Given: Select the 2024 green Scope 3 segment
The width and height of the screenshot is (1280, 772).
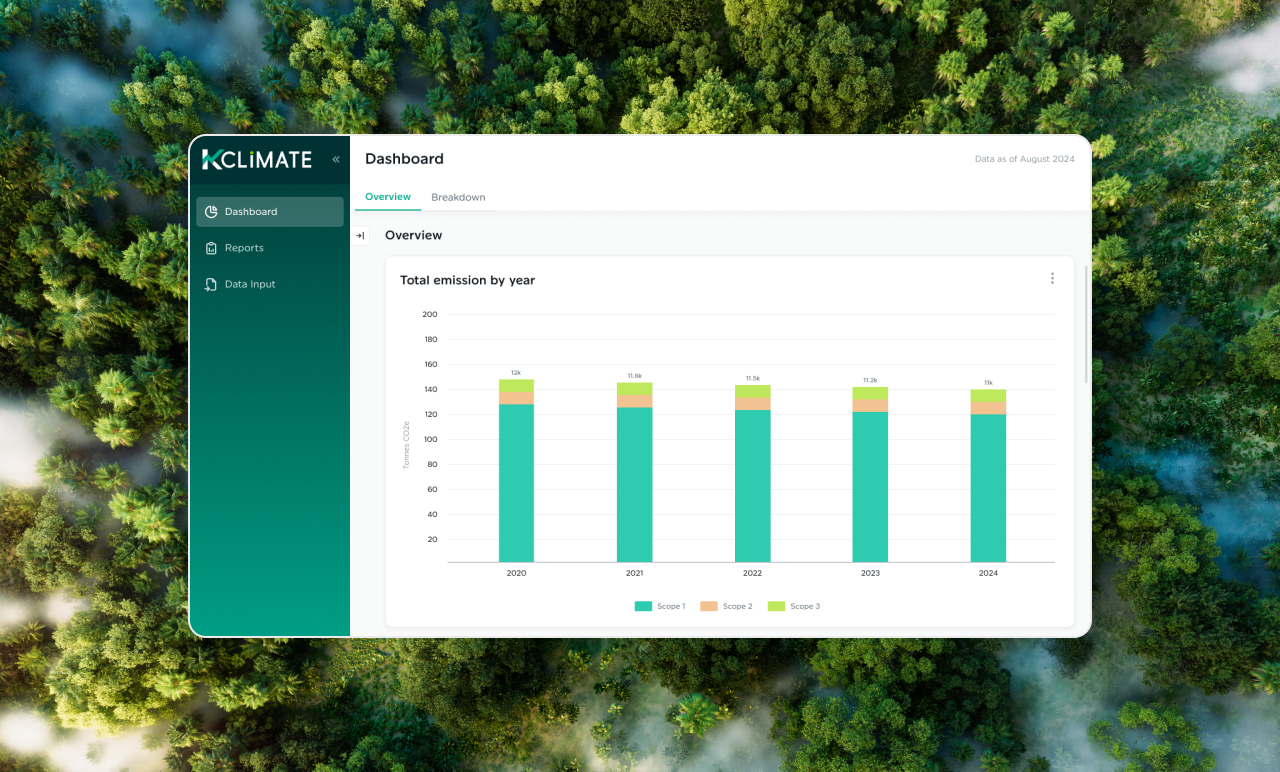Looking at the screenshot, I should [988, 396].
